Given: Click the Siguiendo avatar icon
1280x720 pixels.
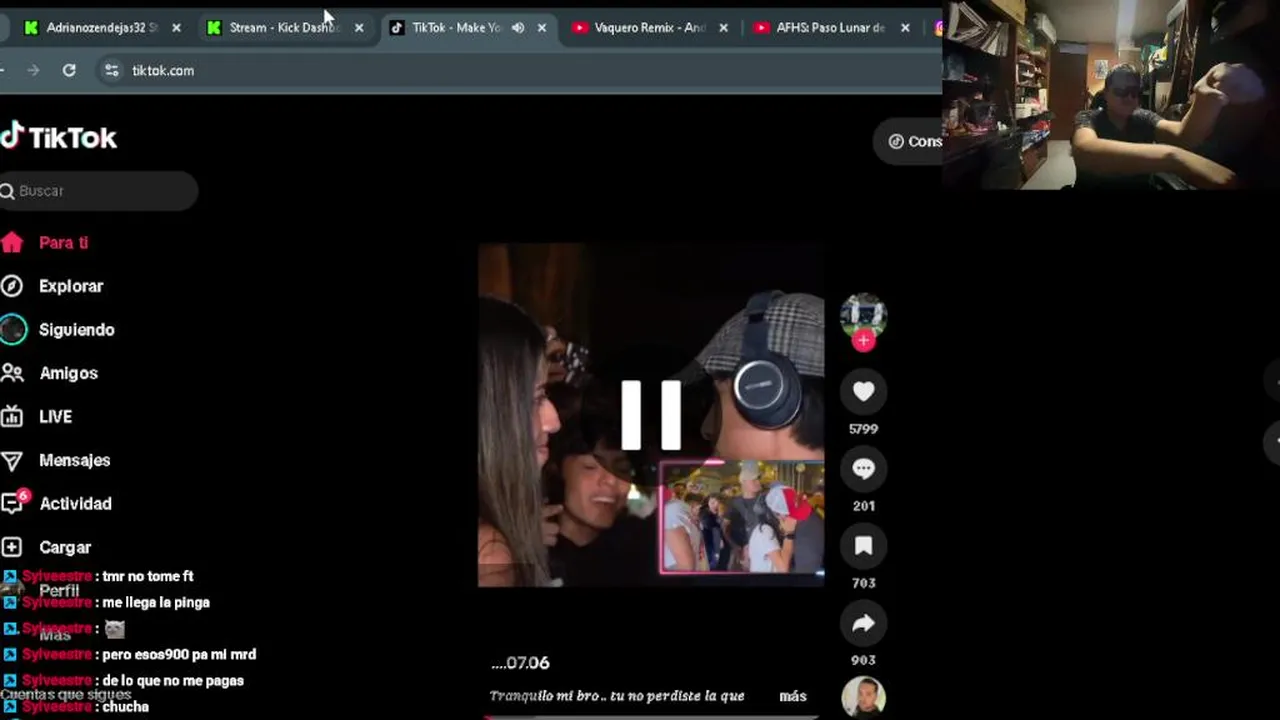Looking at the screenshot, I should pyautogui.click(x=13, y=329).
